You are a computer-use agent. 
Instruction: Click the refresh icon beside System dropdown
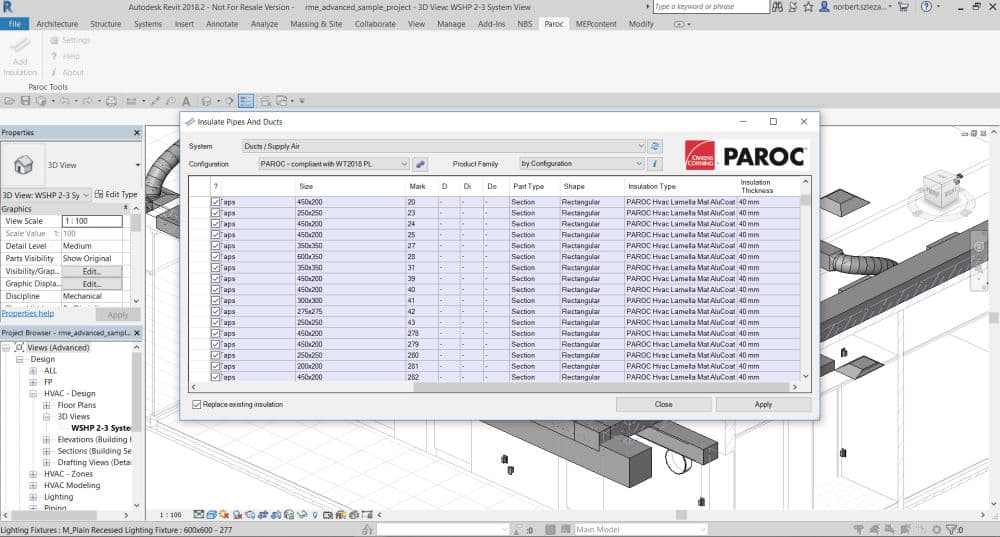click(655, 146)
